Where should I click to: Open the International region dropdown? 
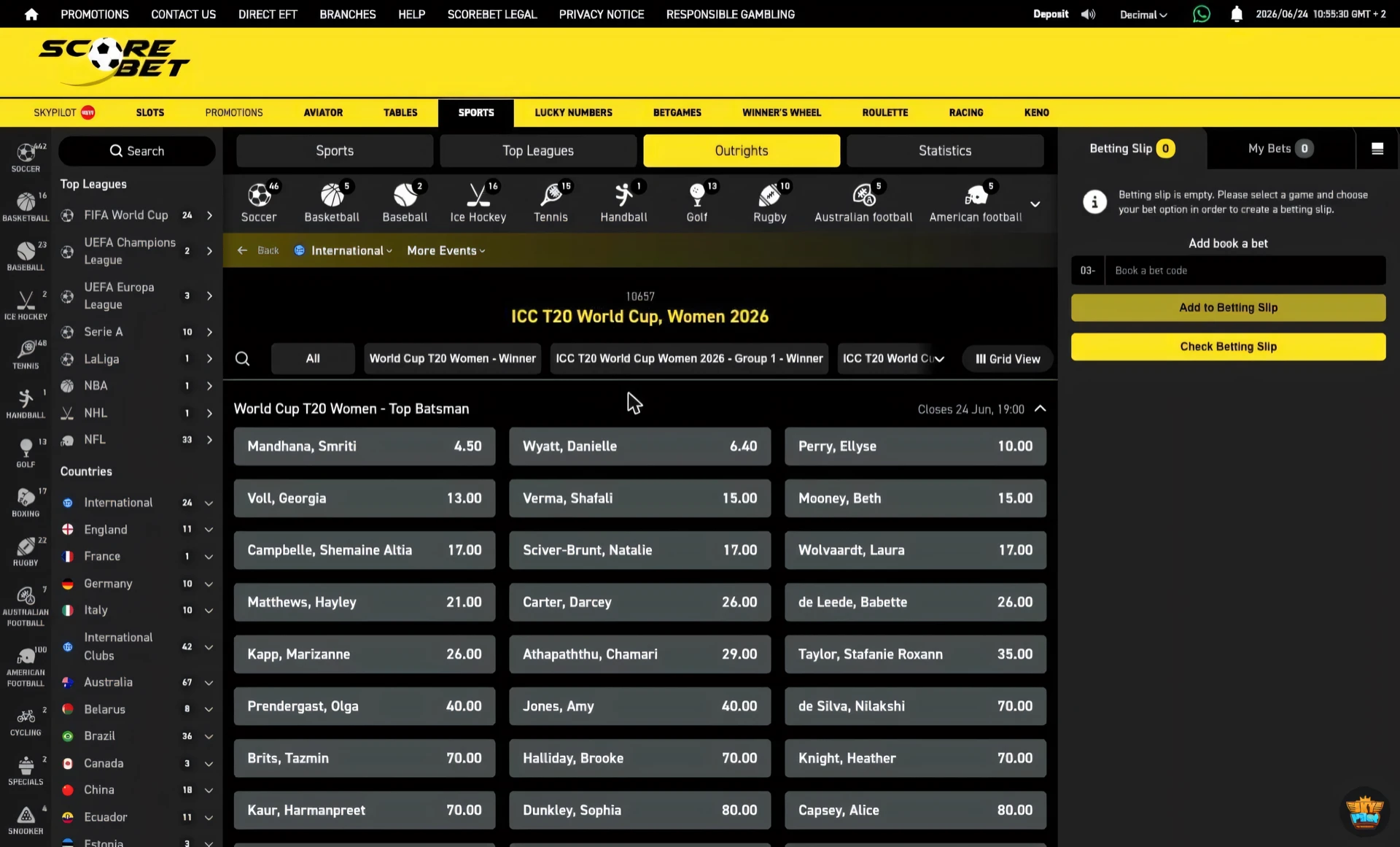(x=343, y=250)
